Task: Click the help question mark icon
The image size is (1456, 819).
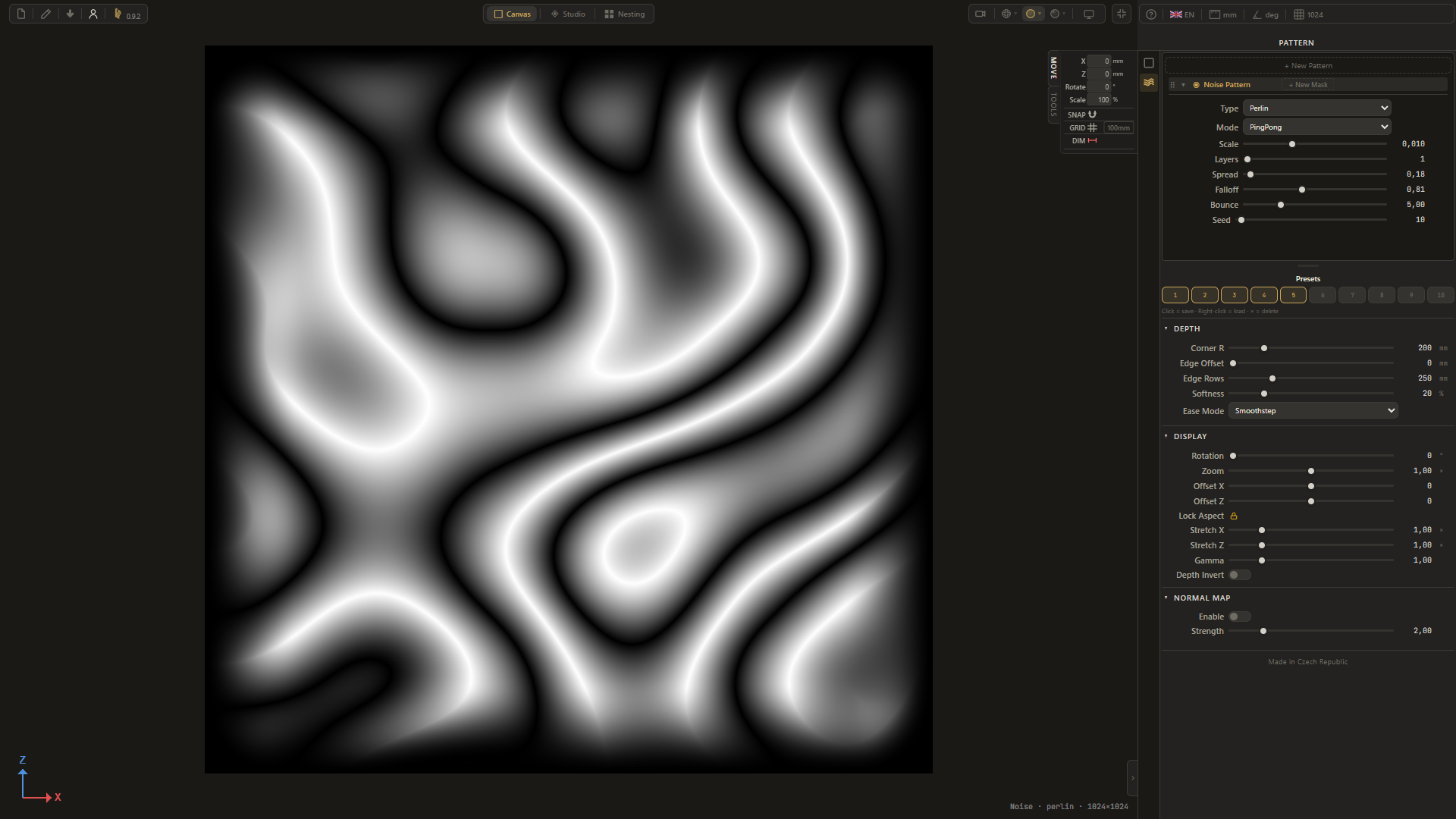Action: click(1150, 14)
